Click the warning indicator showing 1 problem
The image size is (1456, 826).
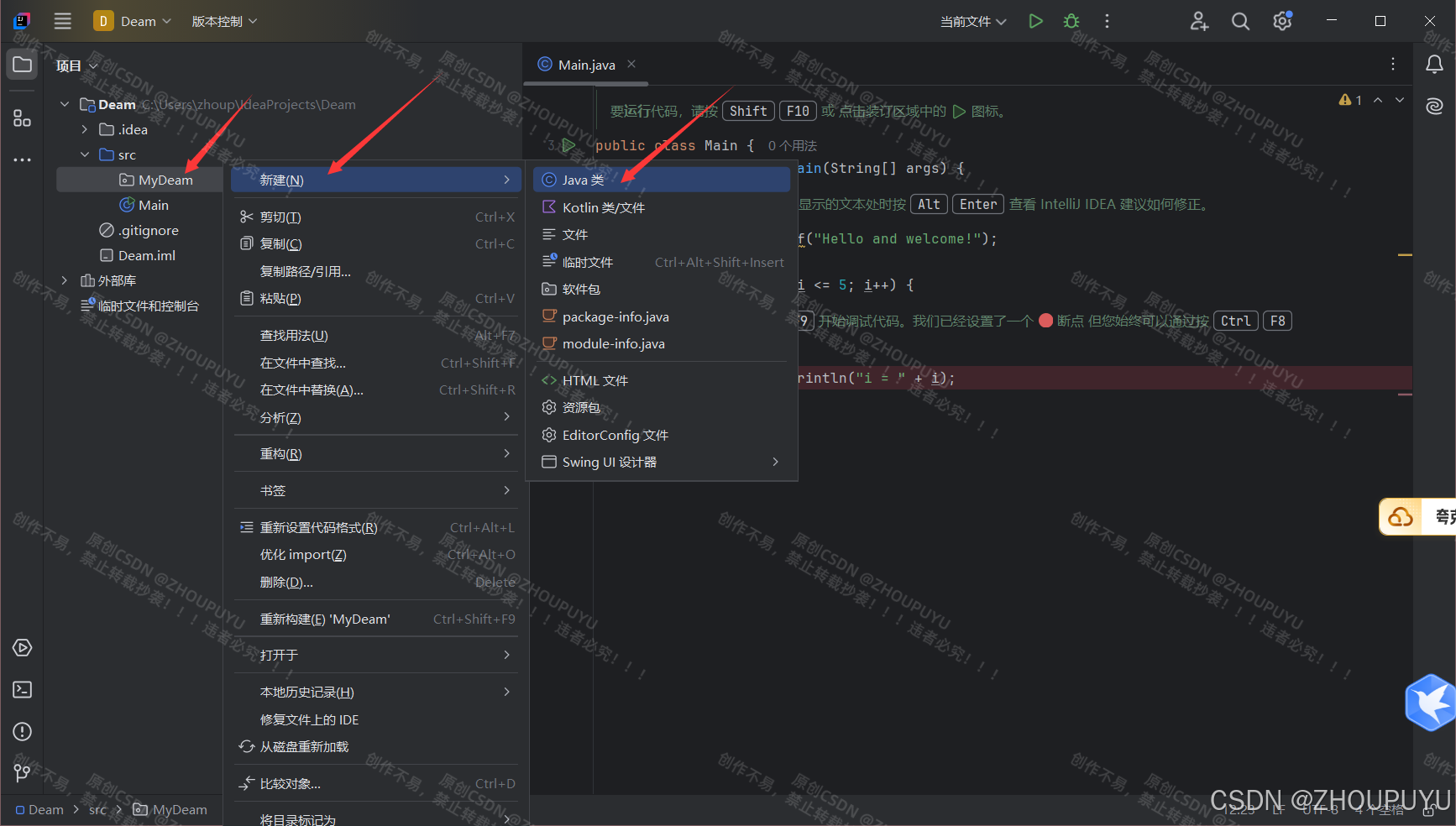1350,100
